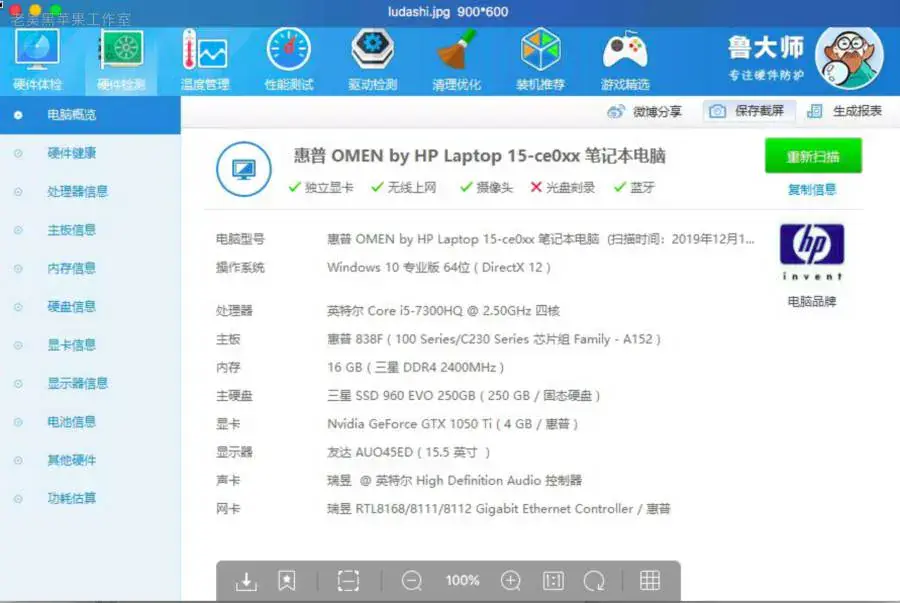Click the bookmark star icon in viewer toolbar
900x603 pixels.
pos(286,581)
